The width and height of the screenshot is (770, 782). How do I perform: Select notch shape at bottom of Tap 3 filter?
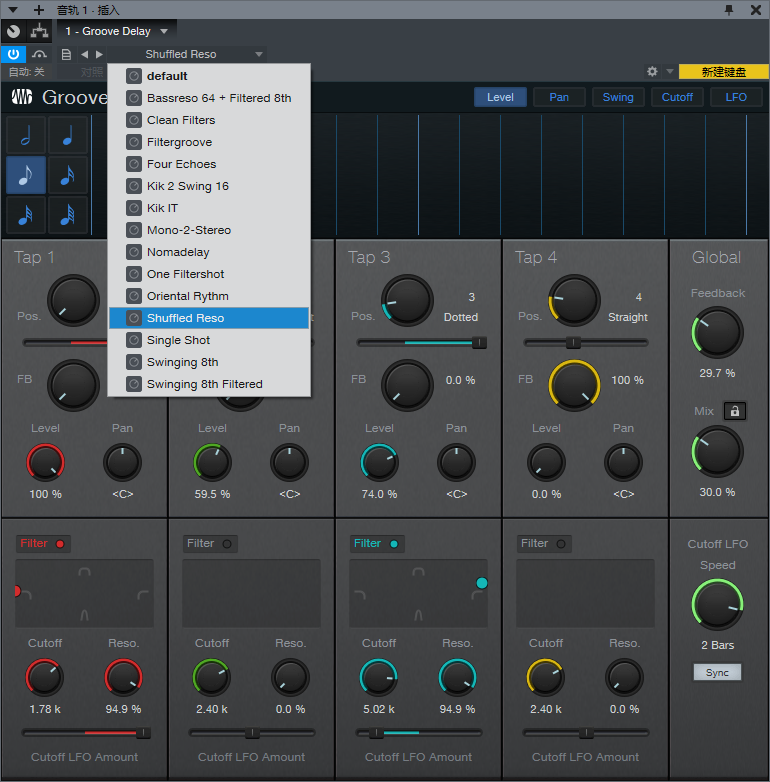418,615
